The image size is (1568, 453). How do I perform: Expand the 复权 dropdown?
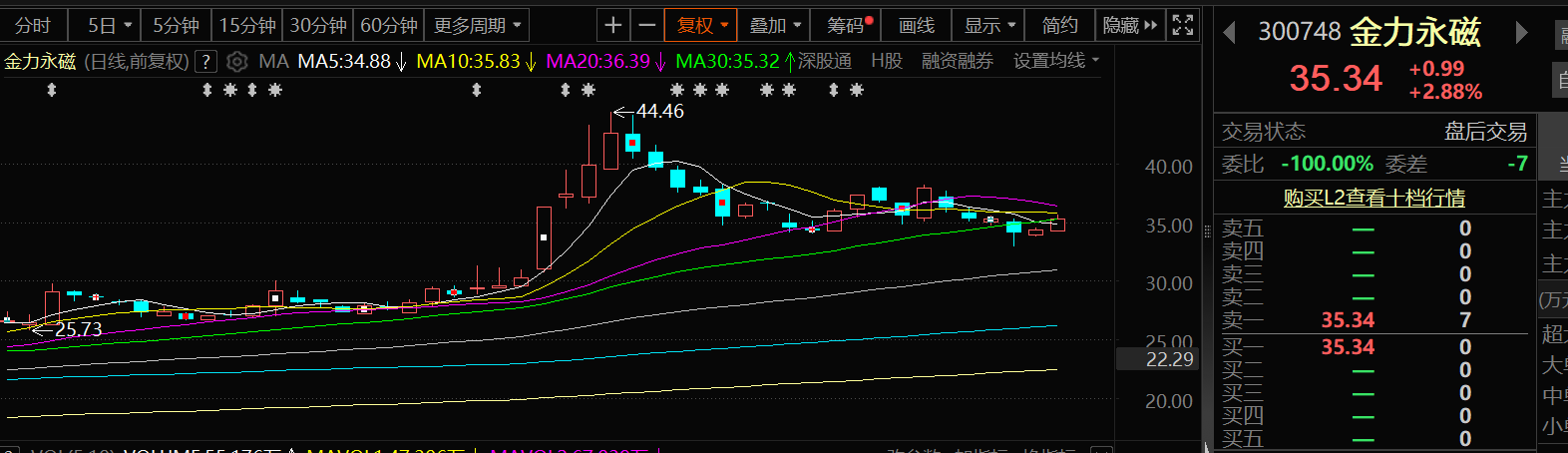702,25
